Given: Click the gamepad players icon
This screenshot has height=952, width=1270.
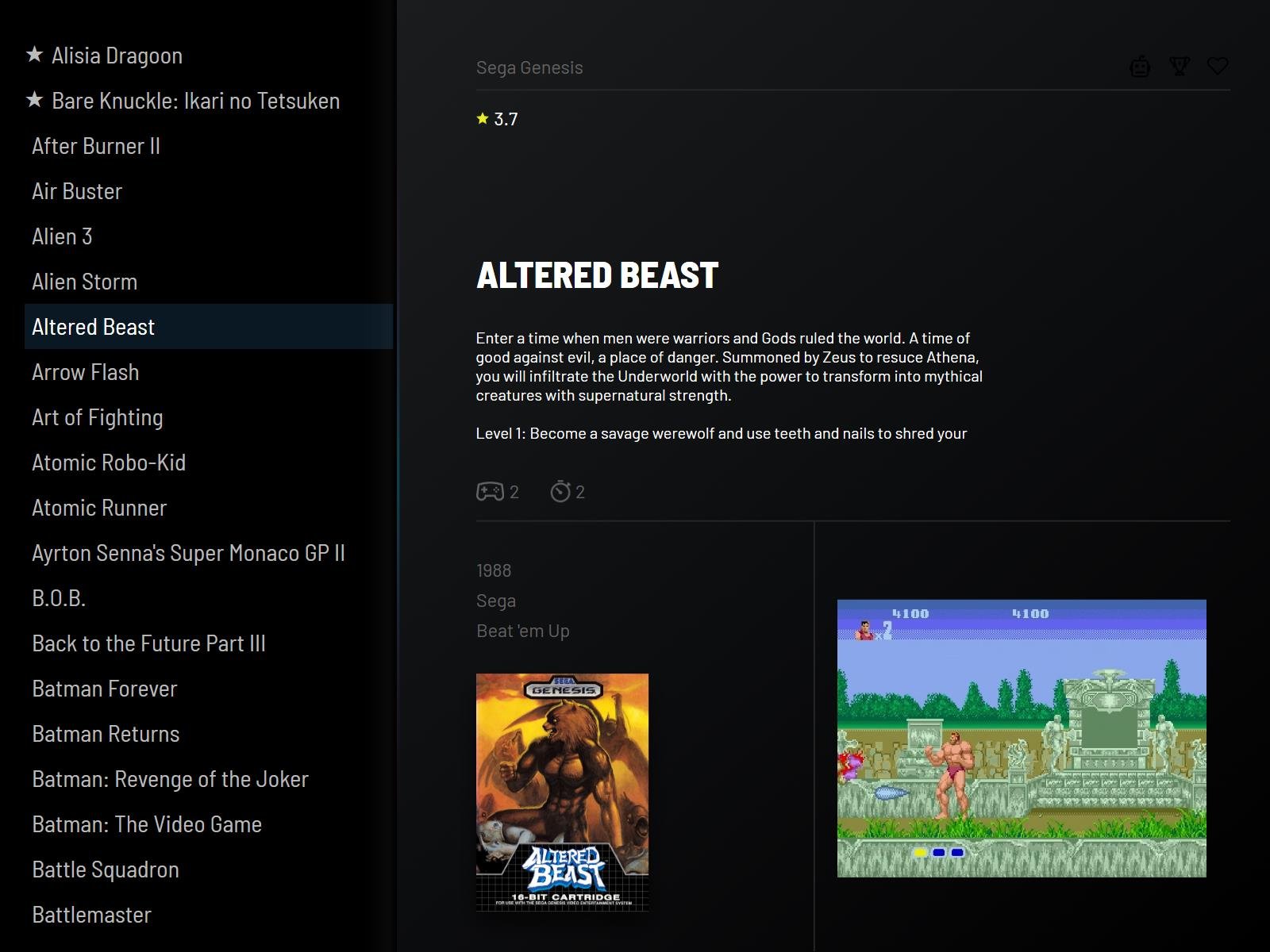Looking at the screenshot, I should coord(490,492).
